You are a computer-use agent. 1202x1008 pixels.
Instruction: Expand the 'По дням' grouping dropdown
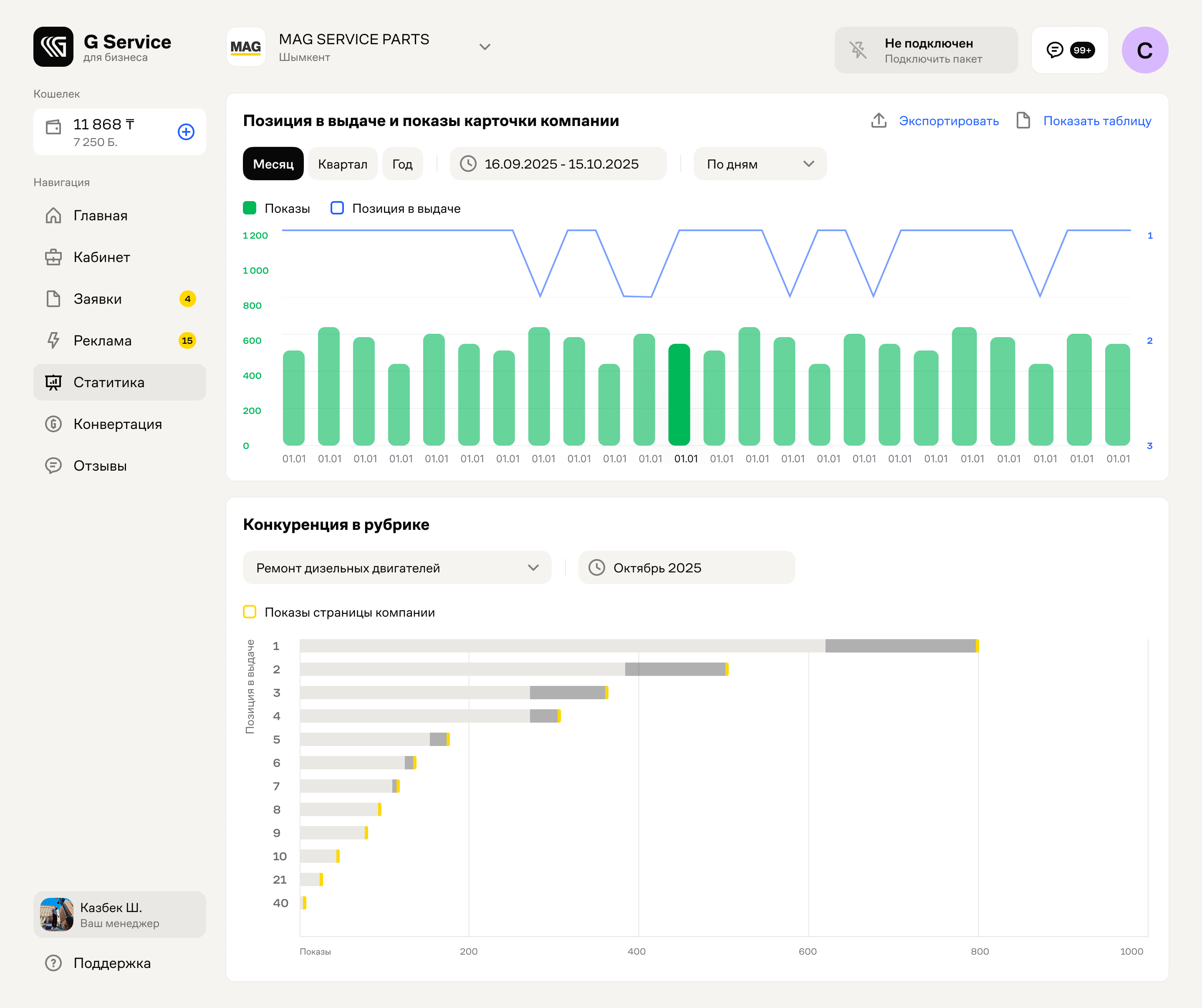760,164
